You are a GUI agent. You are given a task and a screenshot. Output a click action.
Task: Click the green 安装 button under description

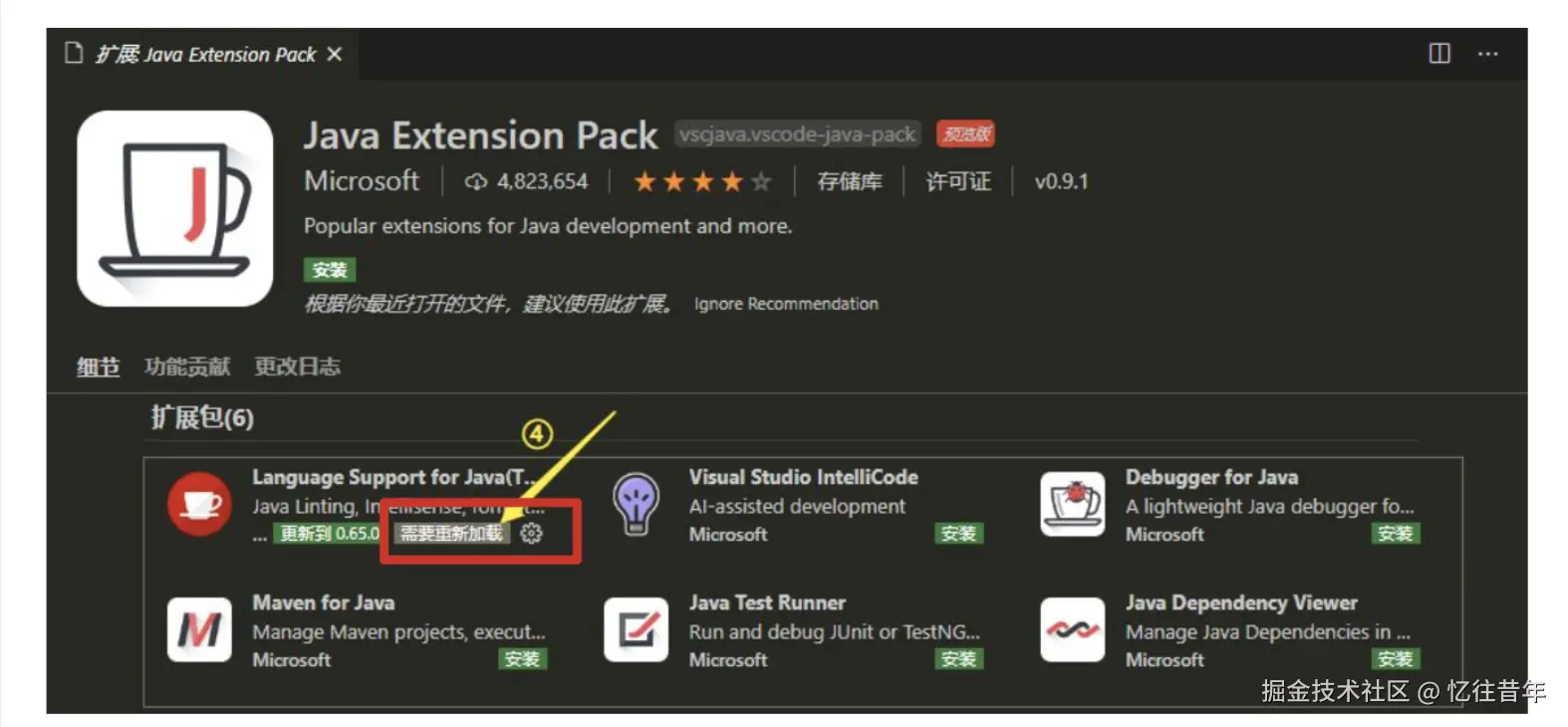pyautogui.click(x=330, y=270)
